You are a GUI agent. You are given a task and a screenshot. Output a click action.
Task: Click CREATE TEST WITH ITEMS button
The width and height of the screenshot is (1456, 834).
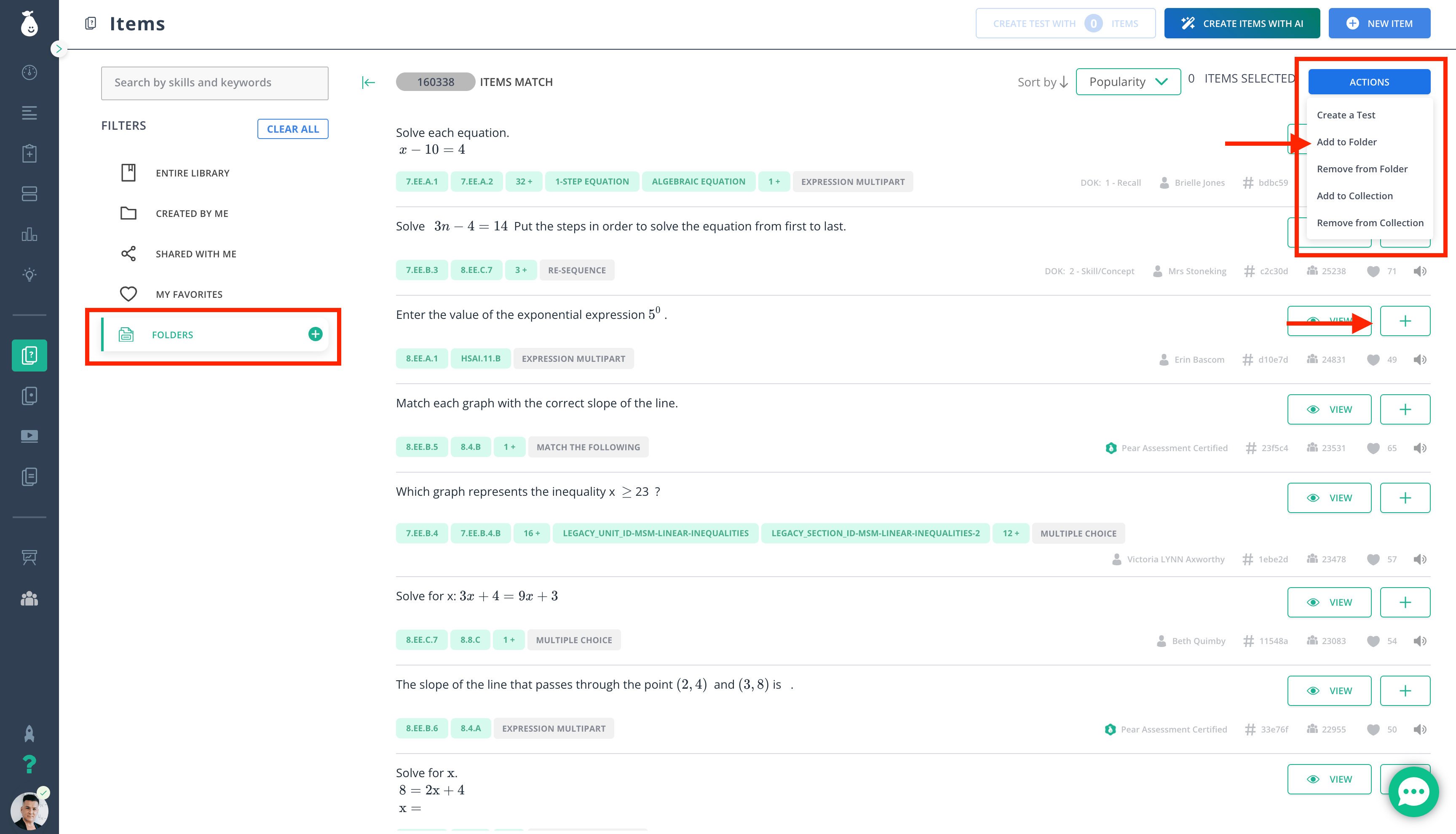pyautogui.click(x=1065, y=24)
